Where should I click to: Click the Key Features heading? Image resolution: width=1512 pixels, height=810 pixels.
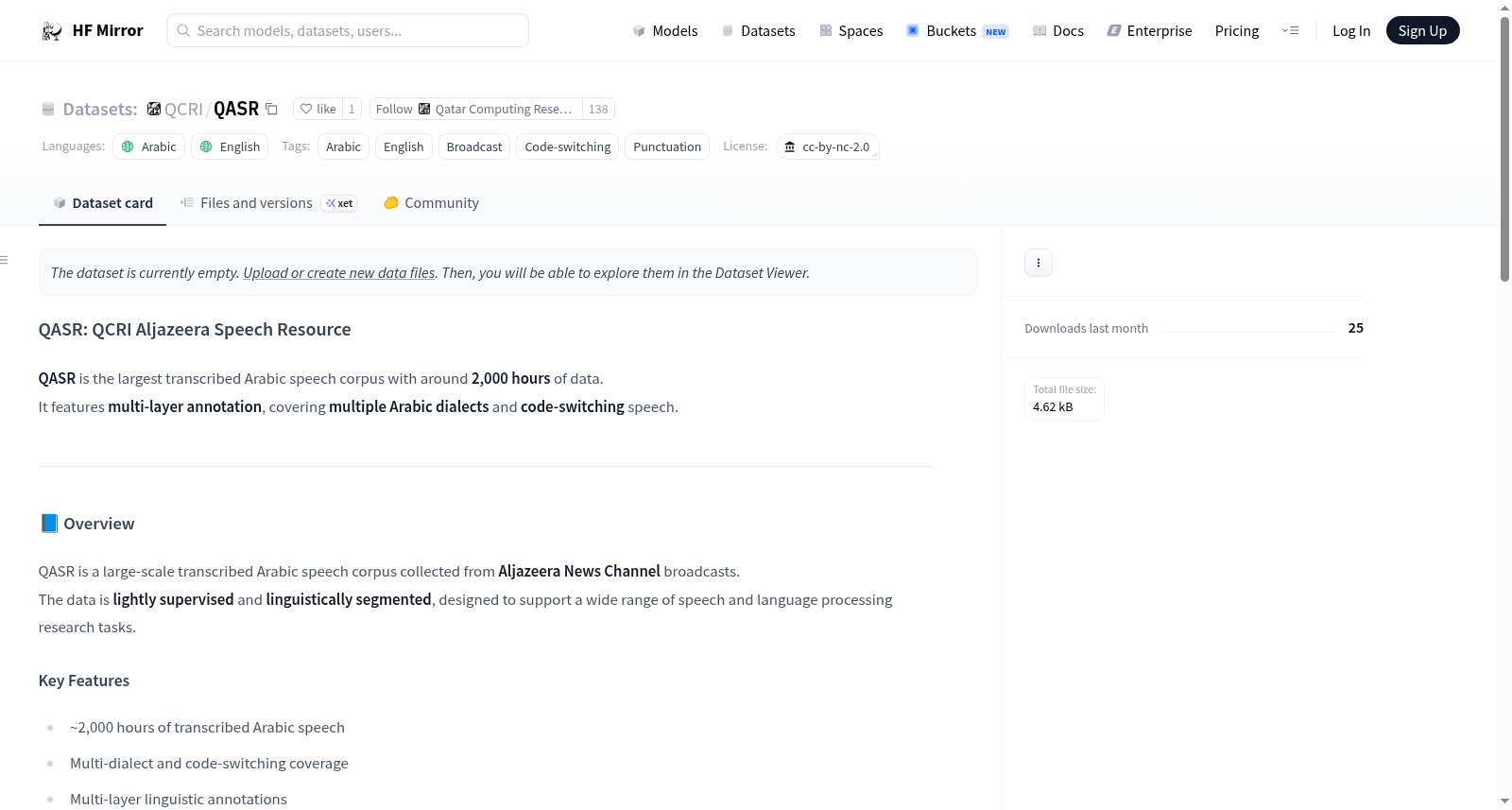pyautogui.click(x=84, y=681)
